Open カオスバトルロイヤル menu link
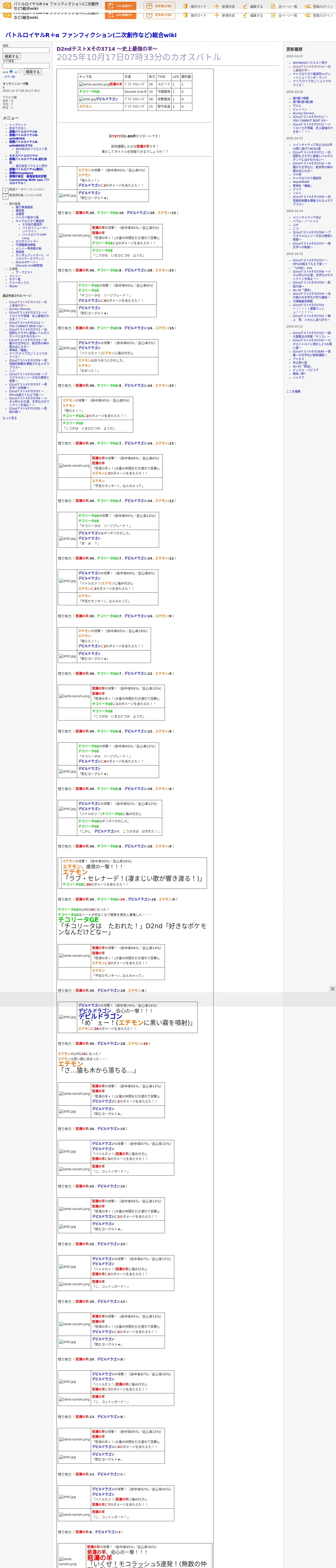This screenshot has width=336, height=1568. [23, 155]
